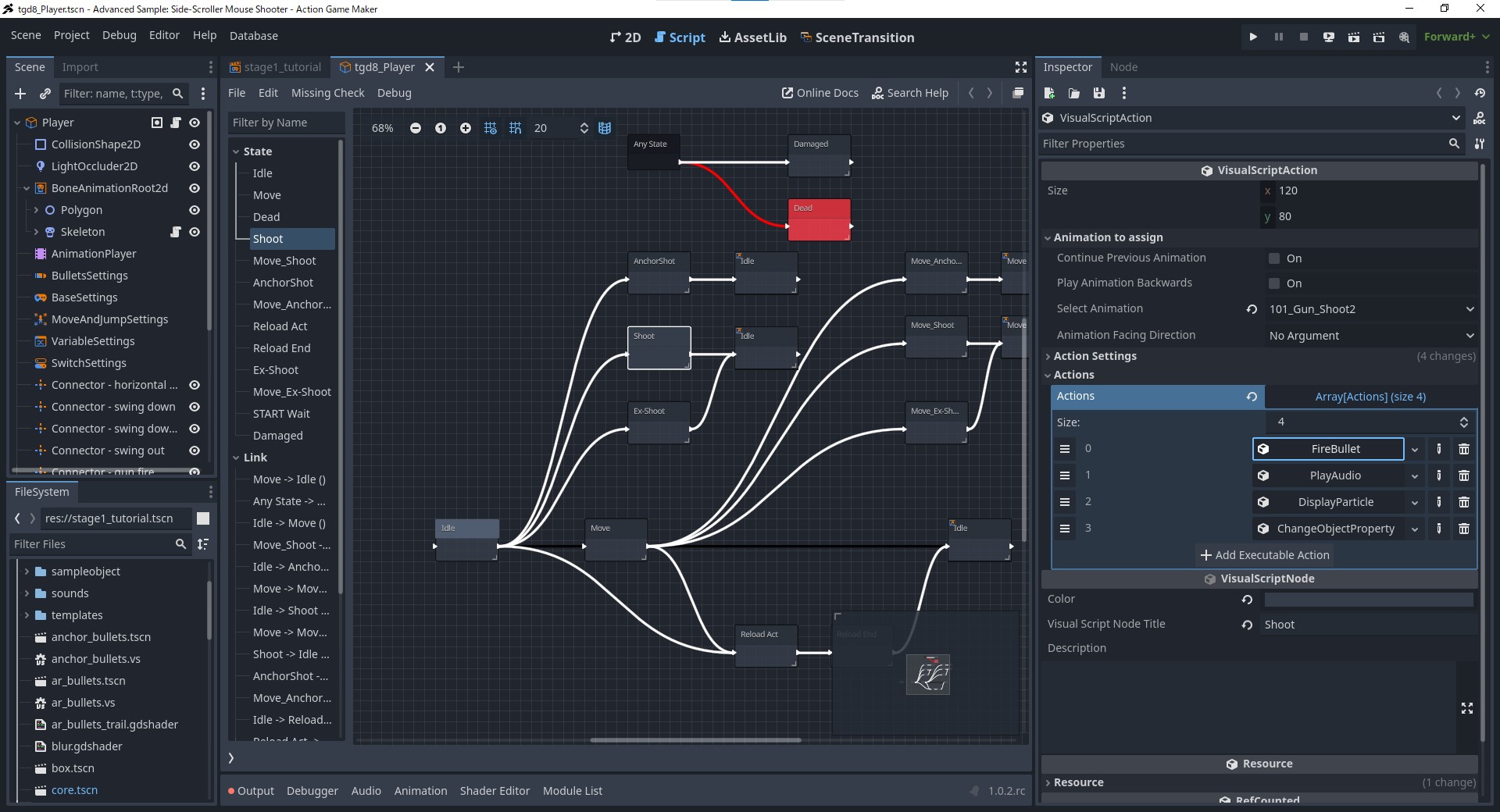Open Online Docs link
This screenshot has width=1500, height=812.
point(820,93)
